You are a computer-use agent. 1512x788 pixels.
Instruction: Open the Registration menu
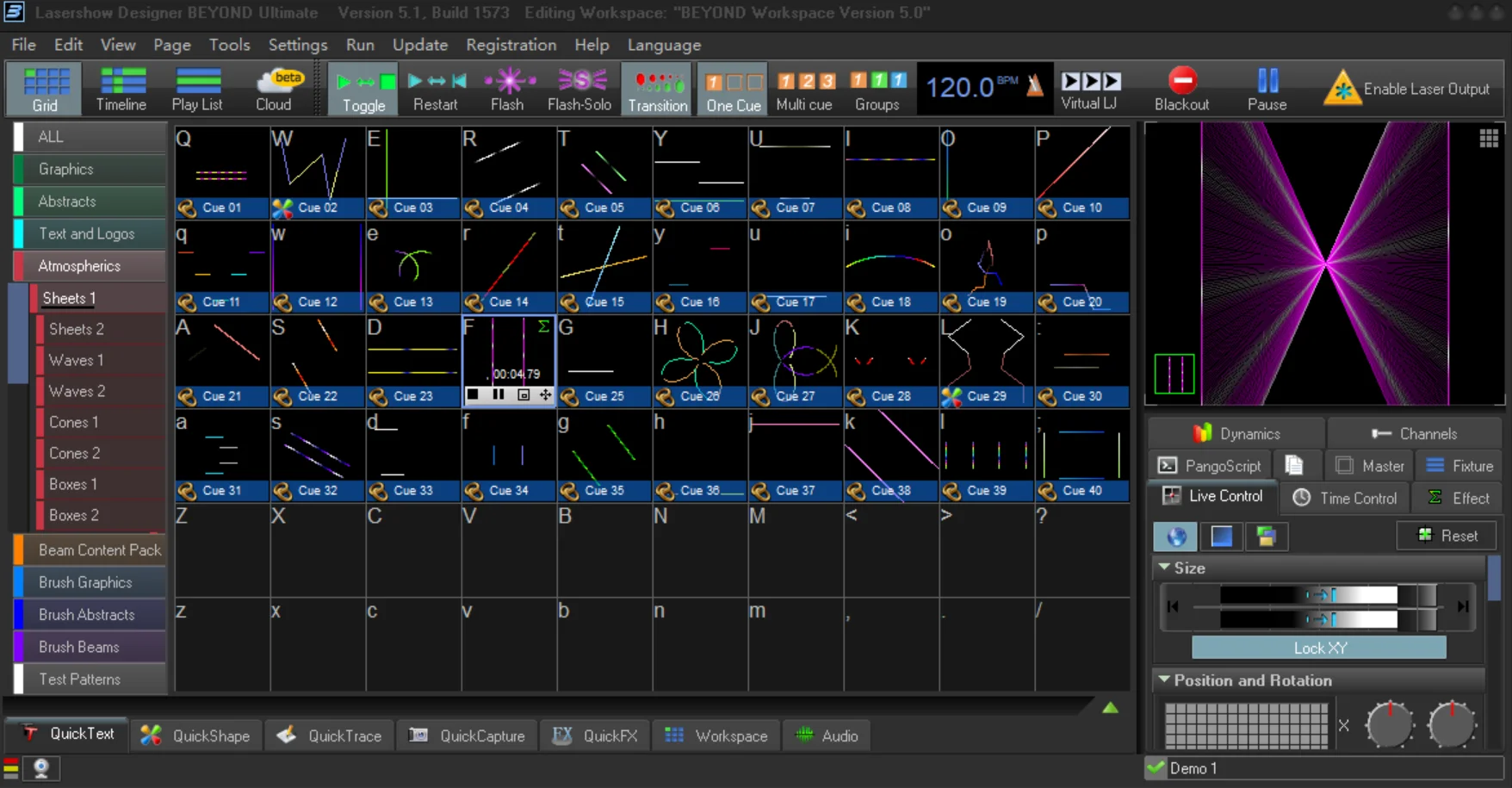pyautogui.click(x=511, y=45)
